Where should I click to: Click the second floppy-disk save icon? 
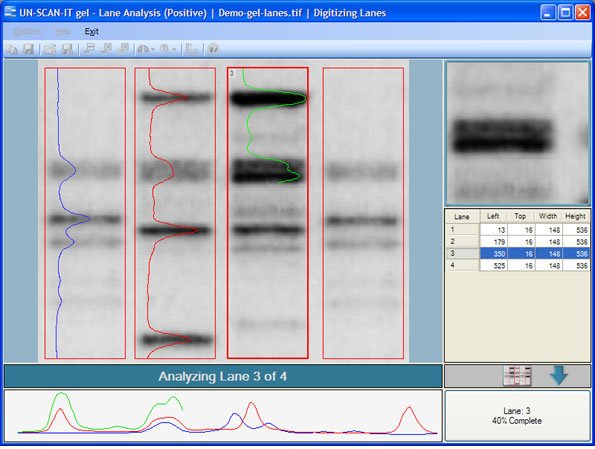tap(67, 49)
